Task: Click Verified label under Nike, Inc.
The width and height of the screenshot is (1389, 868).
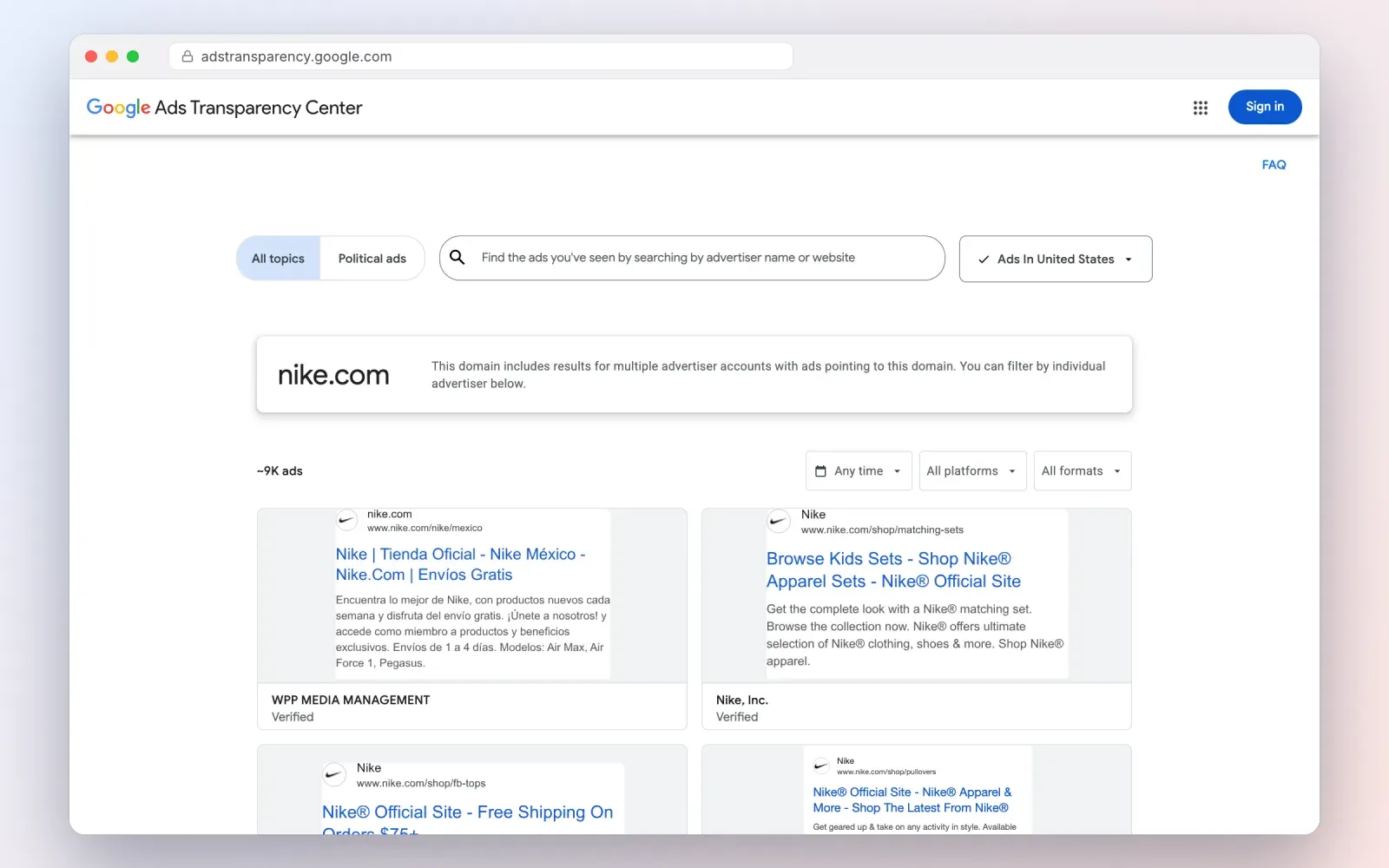Action: (737, 717)
